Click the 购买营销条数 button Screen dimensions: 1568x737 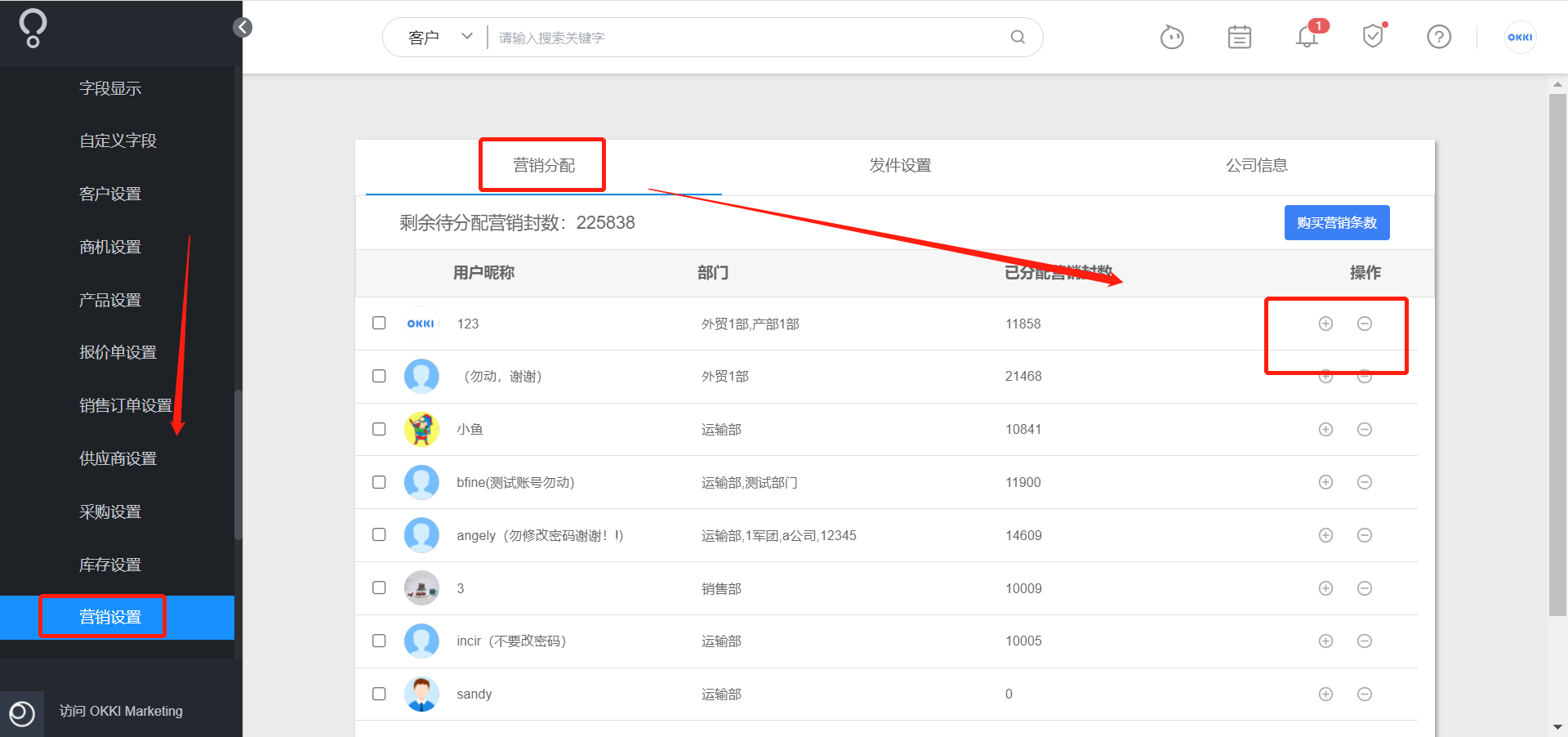coord(1337,222)
